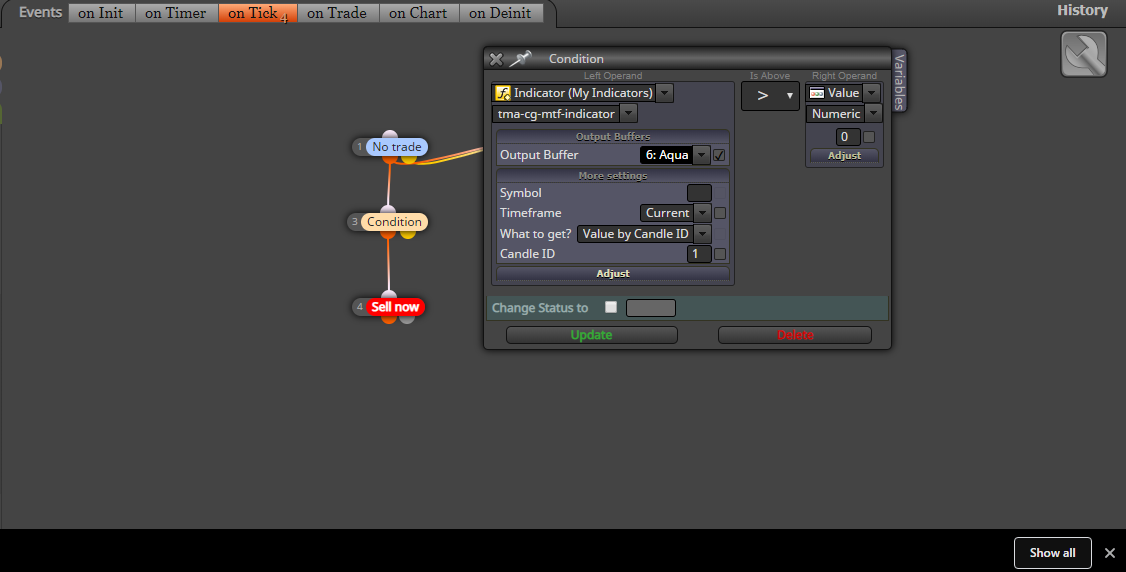Click the Show all button

(x=1053, y=553)
